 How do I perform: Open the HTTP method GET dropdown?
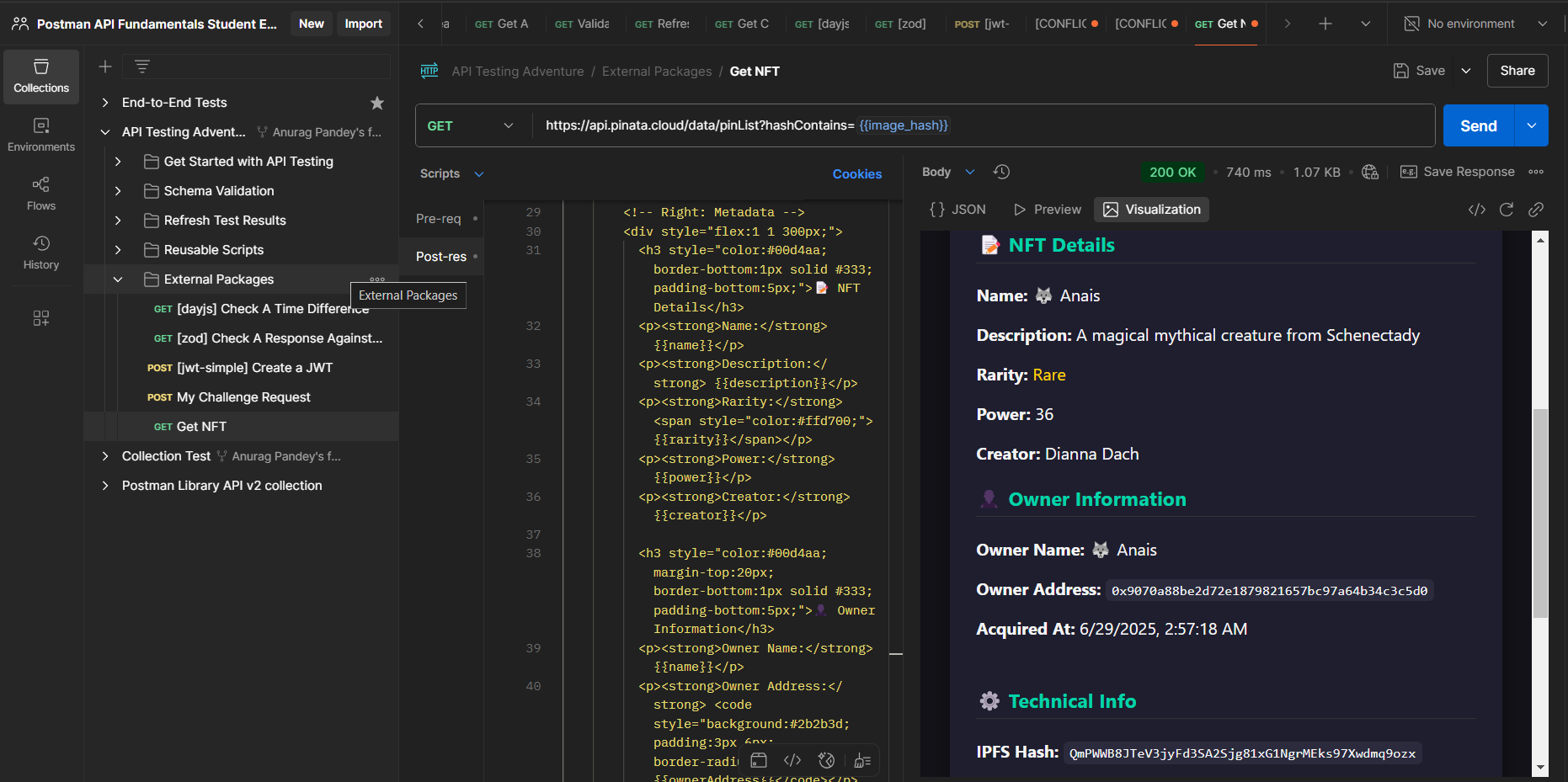472,125
